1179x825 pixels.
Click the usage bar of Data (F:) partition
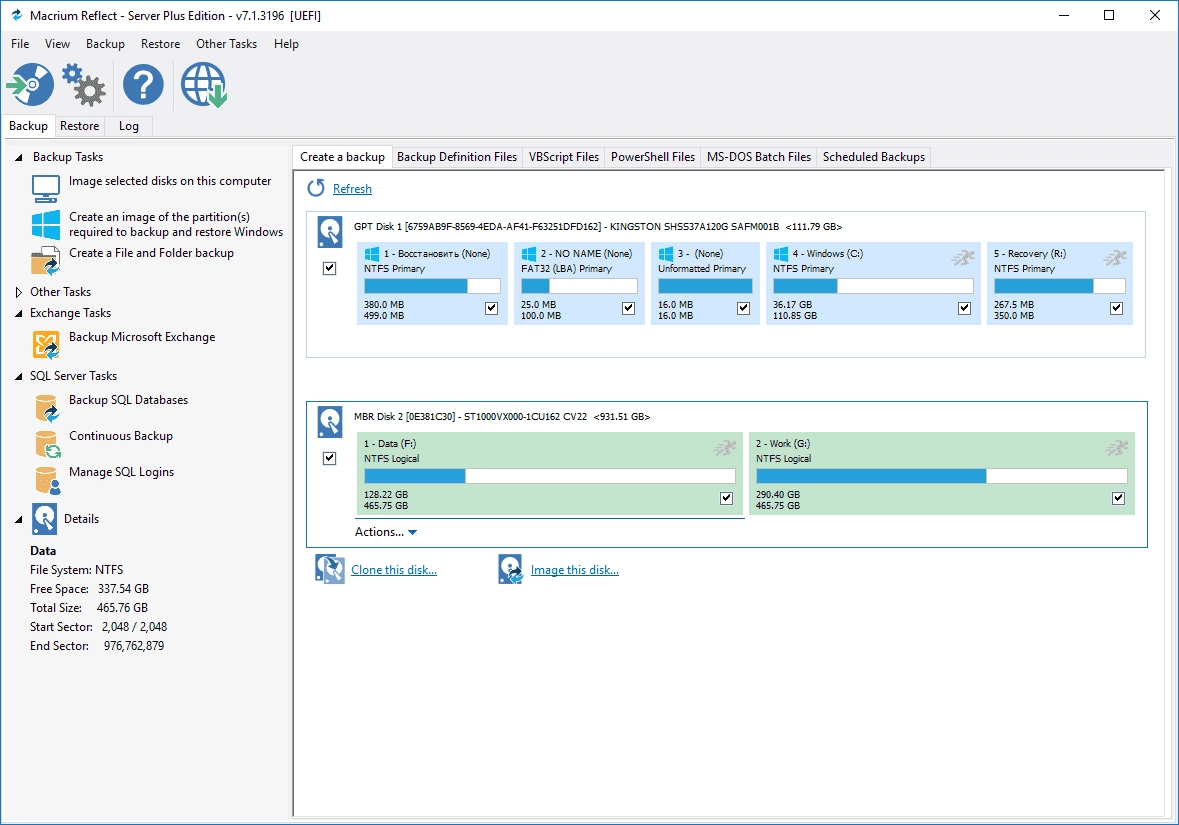[x=550, y=476]
